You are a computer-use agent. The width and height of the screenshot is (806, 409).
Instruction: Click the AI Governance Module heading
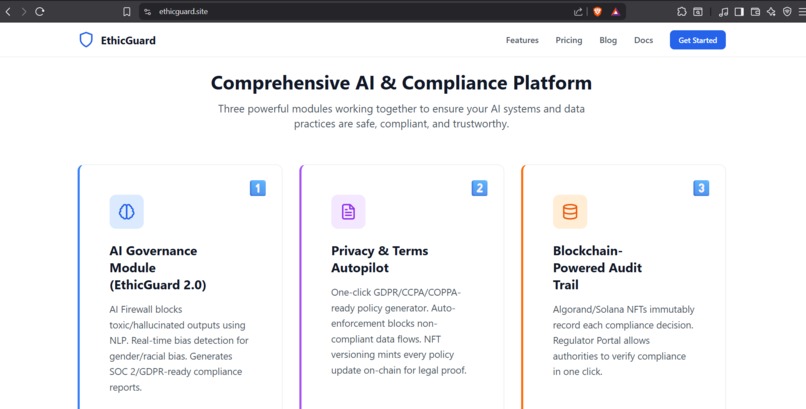pos(158,268)
